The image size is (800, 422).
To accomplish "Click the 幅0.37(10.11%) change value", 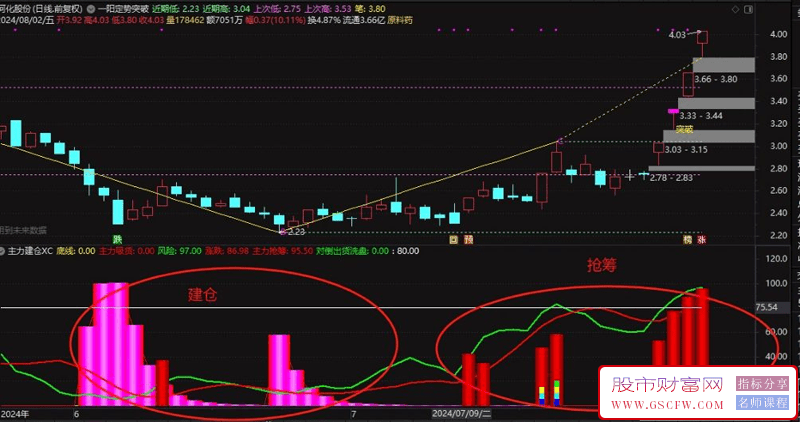I will coord(276,20).
